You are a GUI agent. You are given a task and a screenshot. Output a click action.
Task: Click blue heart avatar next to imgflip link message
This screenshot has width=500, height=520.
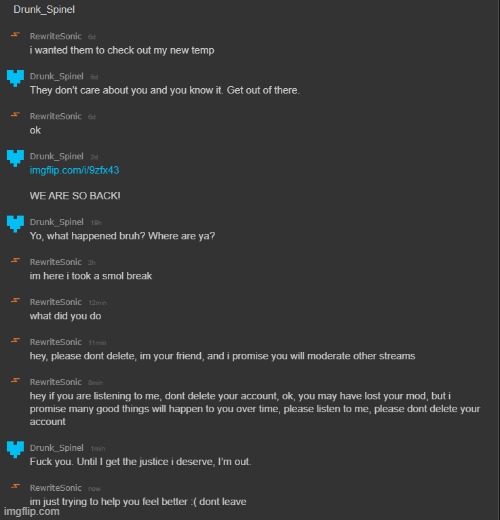[x=15, y=158]
